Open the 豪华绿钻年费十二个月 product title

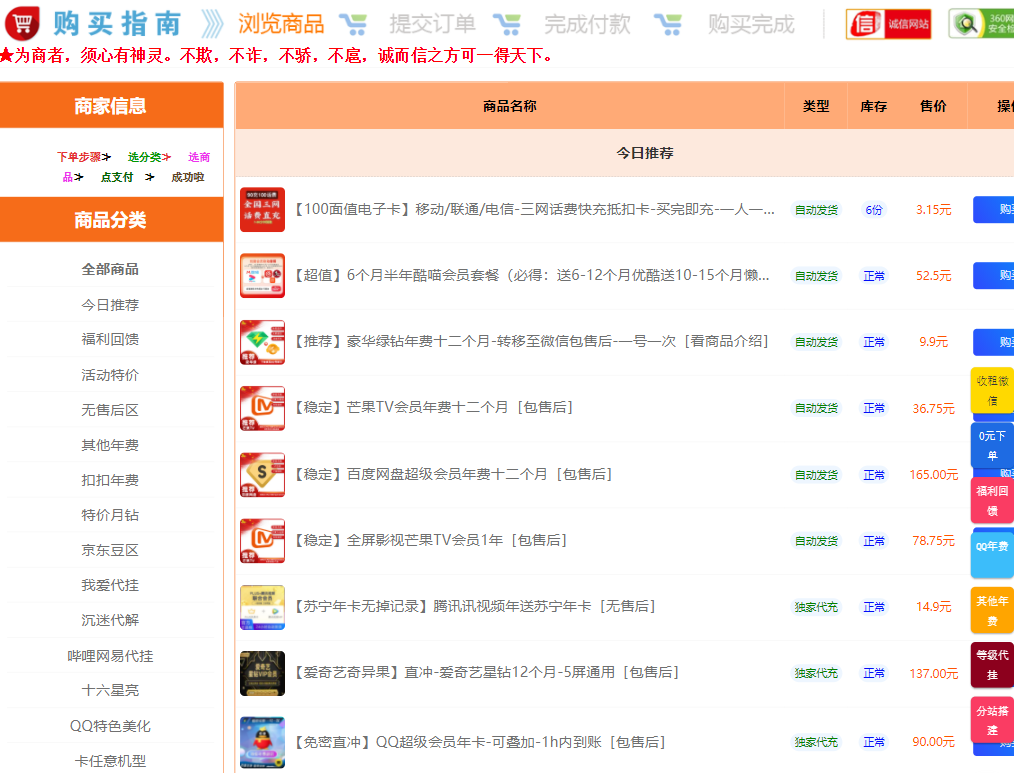531,342
